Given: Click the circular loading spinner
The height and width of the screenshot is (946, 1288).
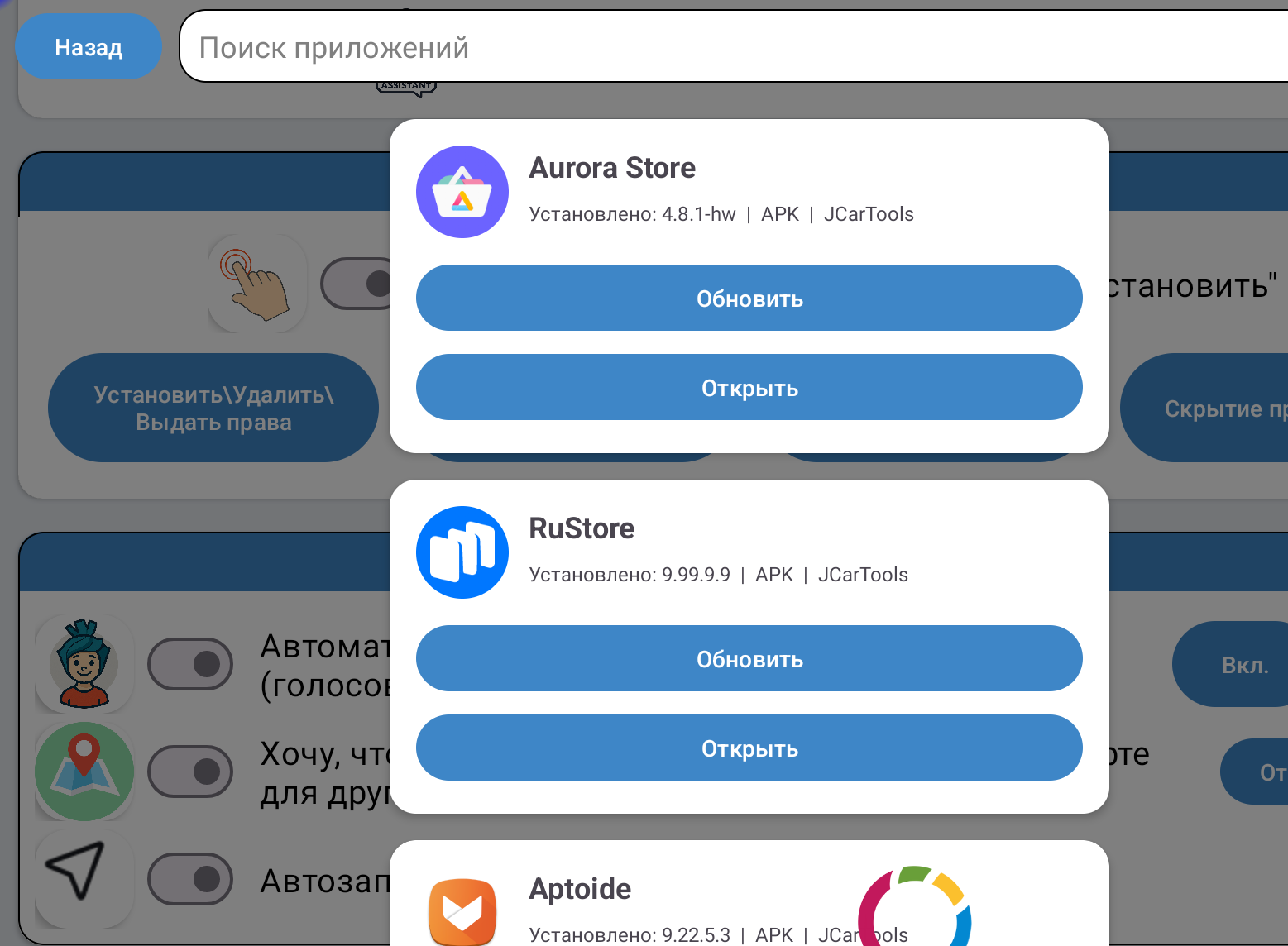Looking at the screenshot, I should coord(914,907).
